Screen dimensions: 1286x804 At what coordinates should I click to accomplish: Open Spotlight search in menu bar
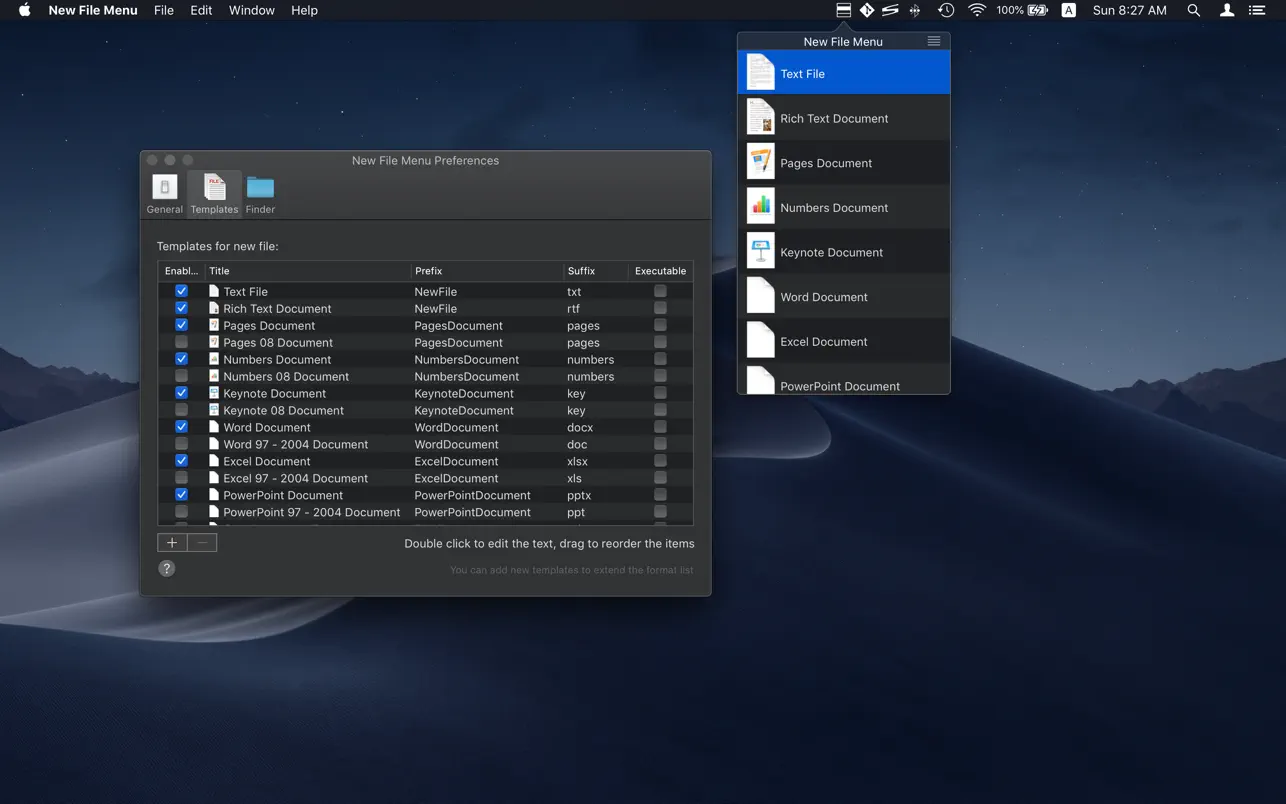point(1193,10)
